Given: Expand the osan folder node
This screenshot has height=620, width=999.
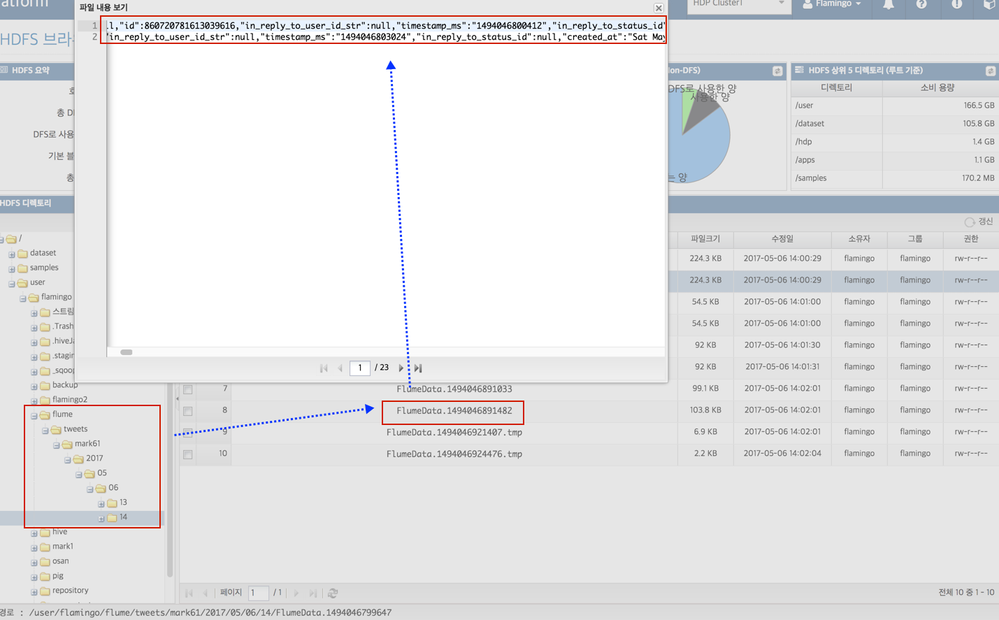Looking at the screenshot, I should point(34,562).
